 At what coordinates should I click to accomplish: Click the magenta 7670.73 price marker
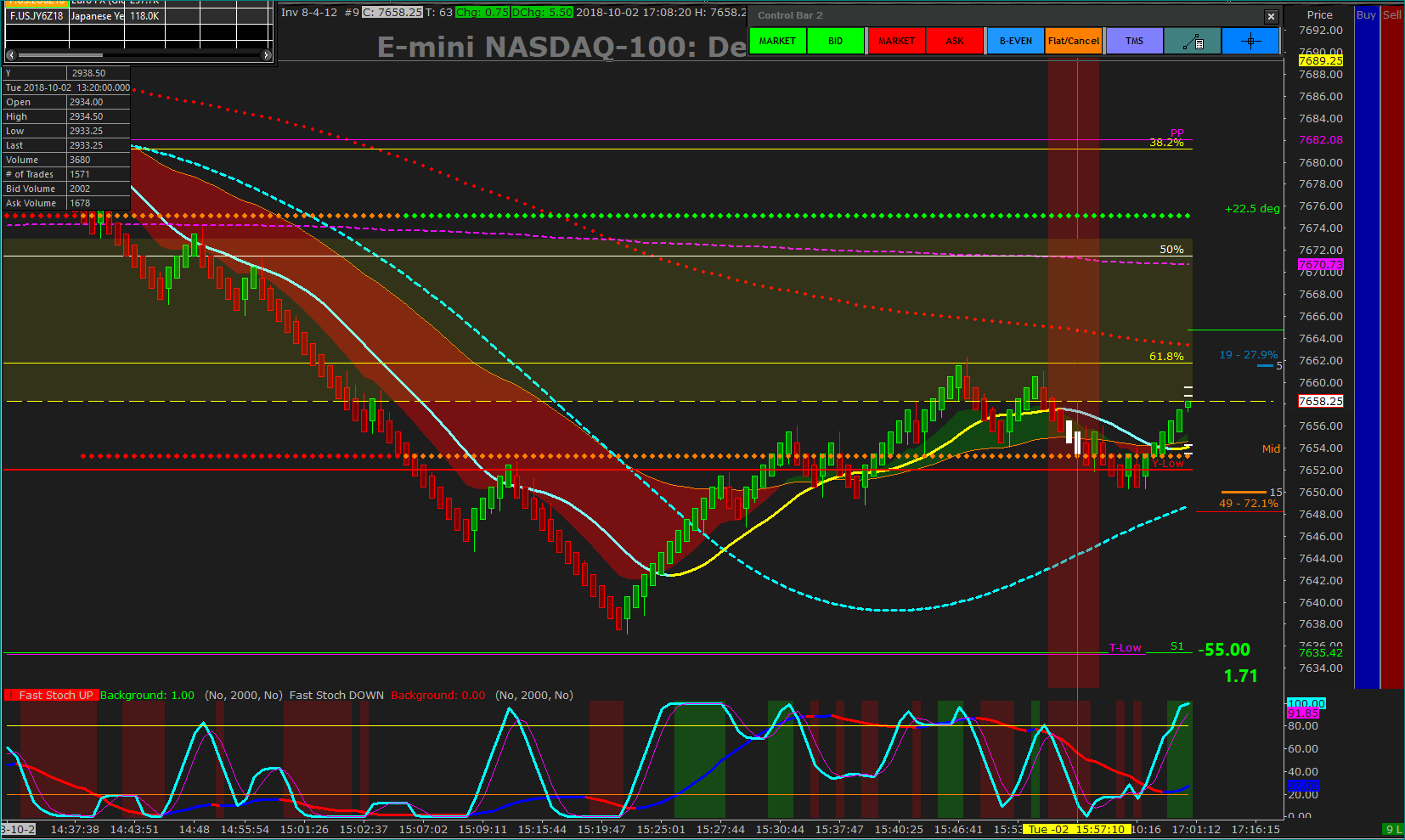click(1321, 265)
